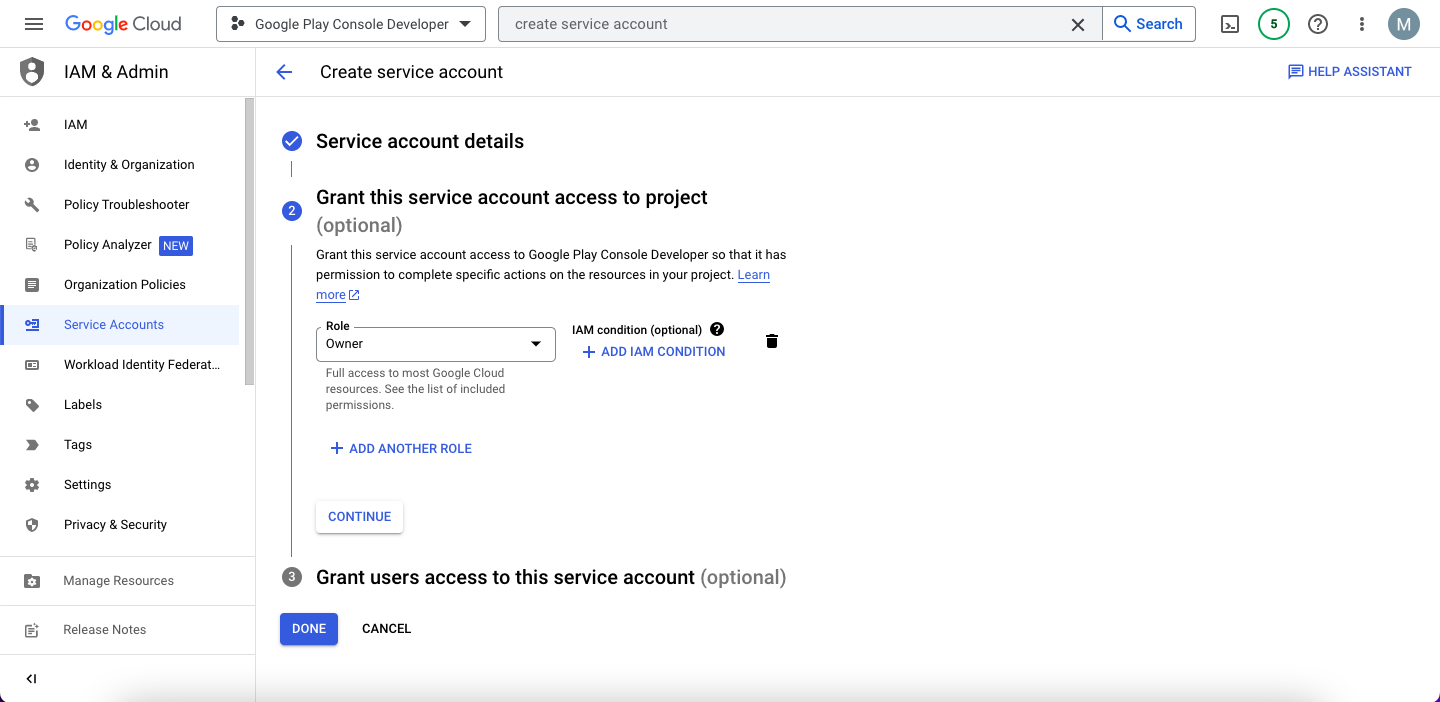
Task: Click the Privacy & Security shield icon
Action: click(32, 525)
